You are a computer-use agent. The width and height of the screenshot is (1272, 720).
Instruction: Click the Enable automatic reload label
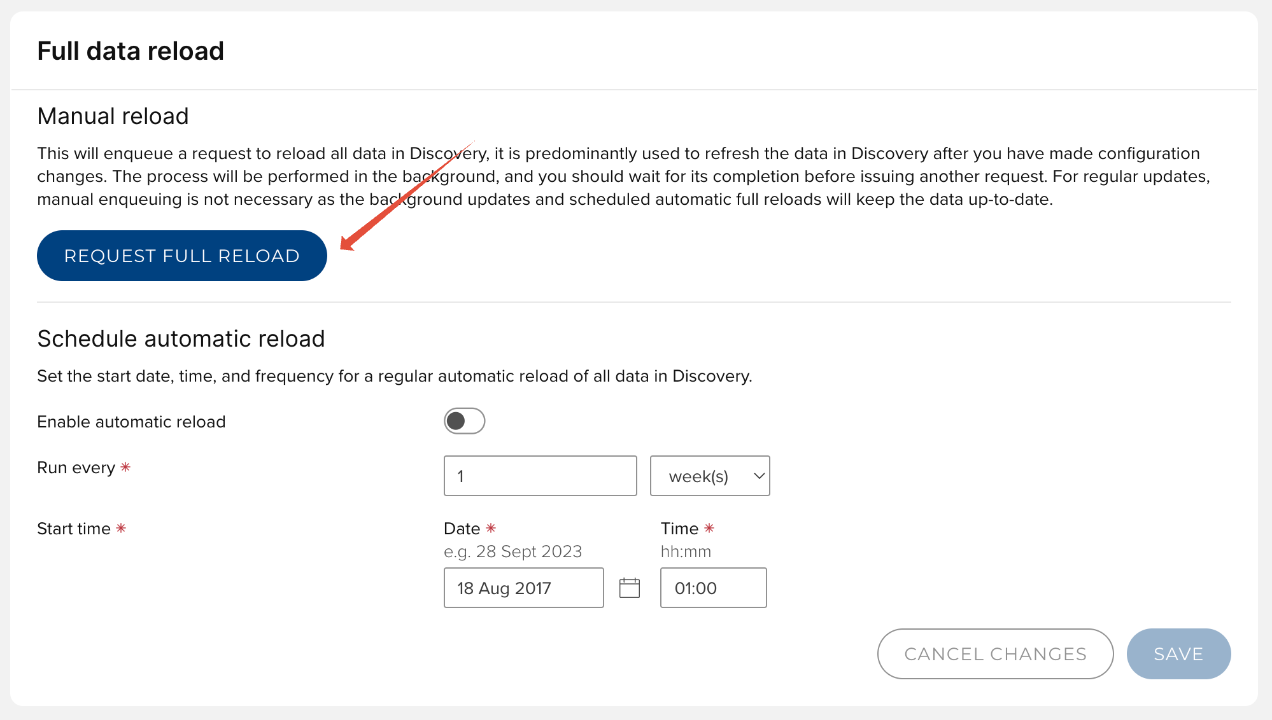[131, 422]
